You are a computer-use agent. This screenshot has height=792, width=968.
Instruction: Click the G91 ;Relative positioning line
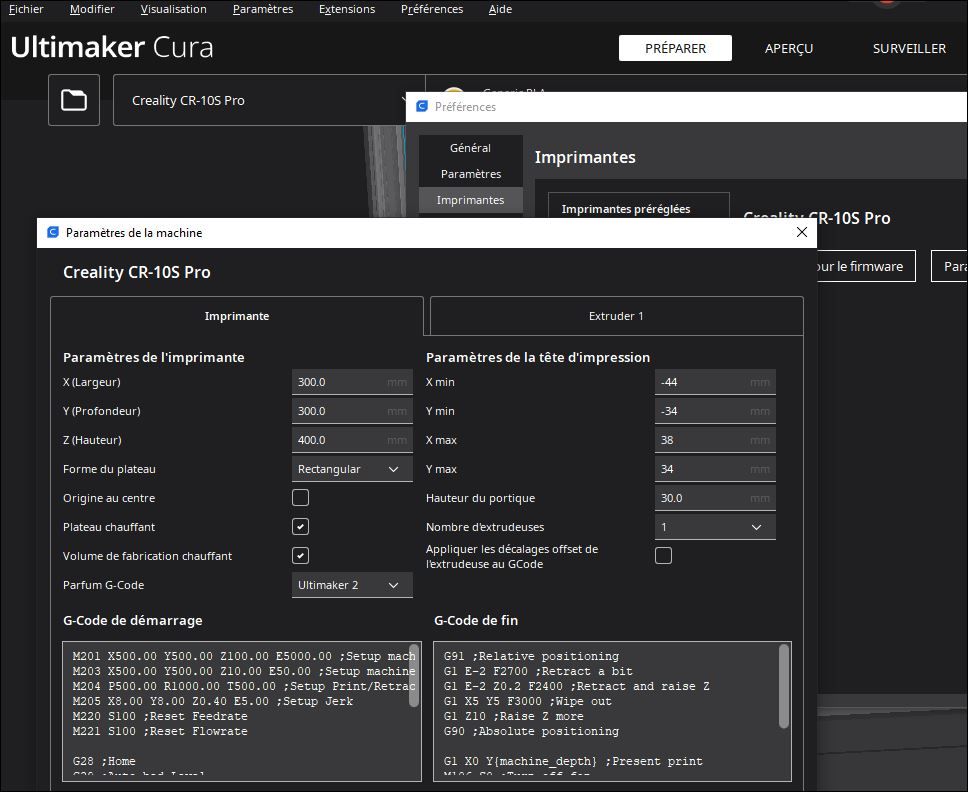[x=531, y=656]
